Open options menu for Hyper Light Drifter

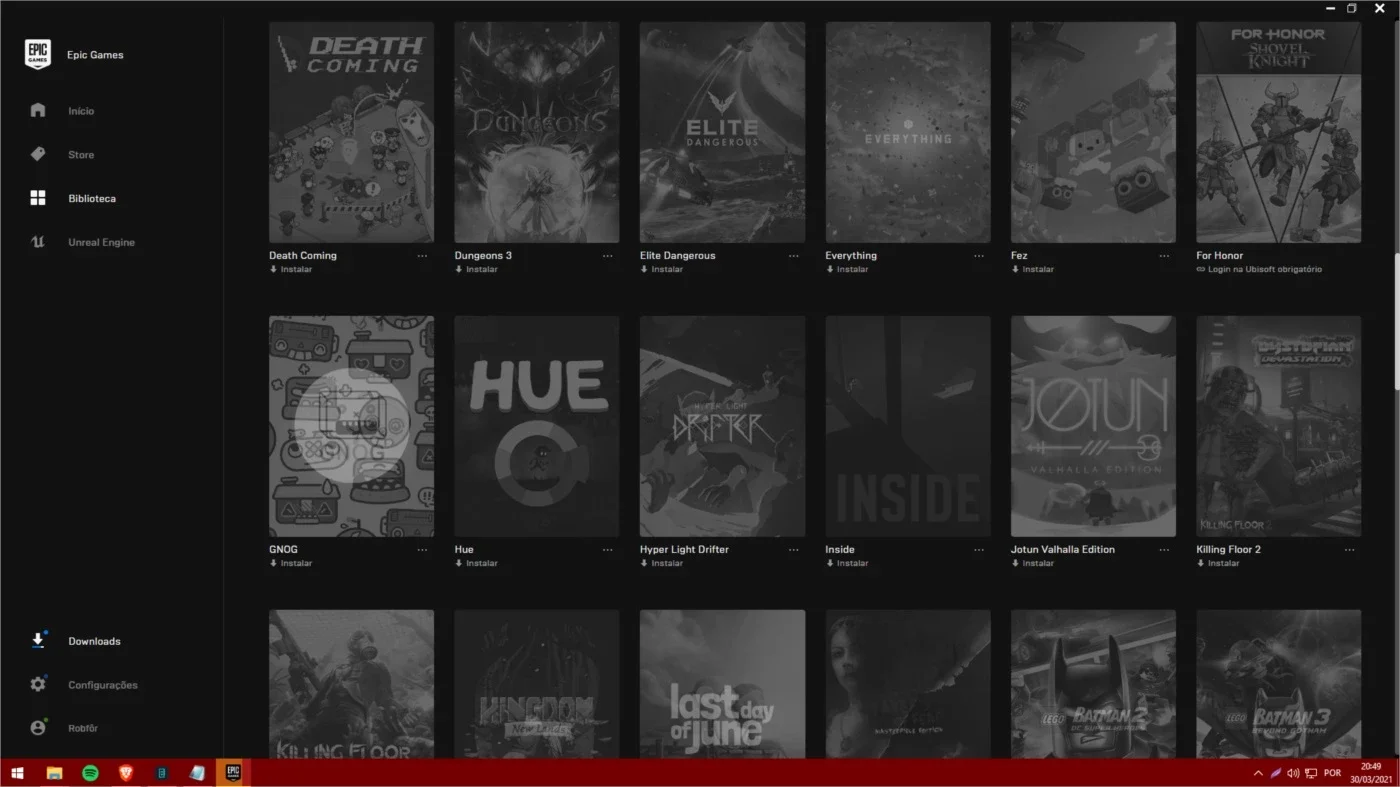793,550
